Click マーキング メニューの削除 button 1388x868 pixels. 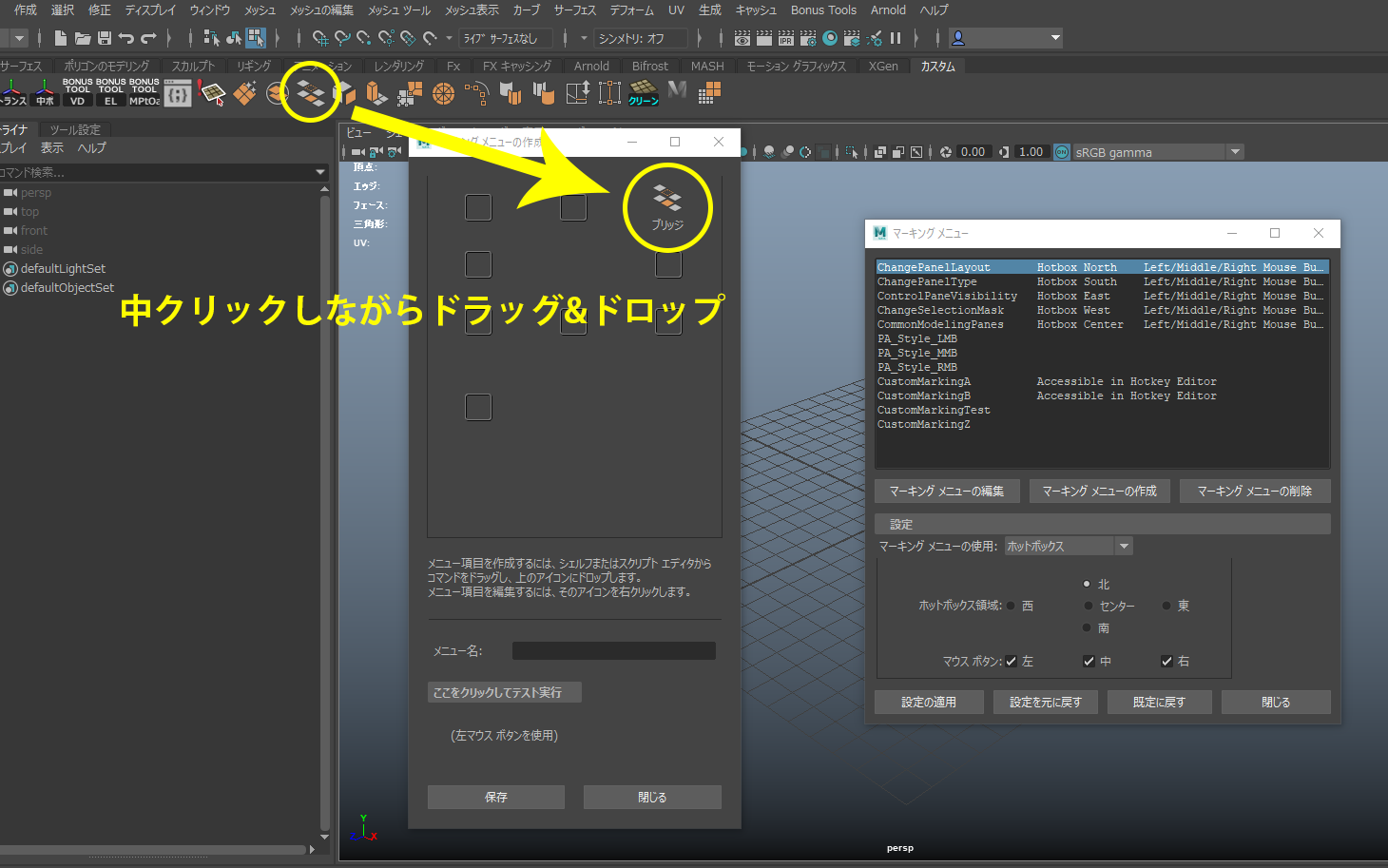[x=1255, y=492]
